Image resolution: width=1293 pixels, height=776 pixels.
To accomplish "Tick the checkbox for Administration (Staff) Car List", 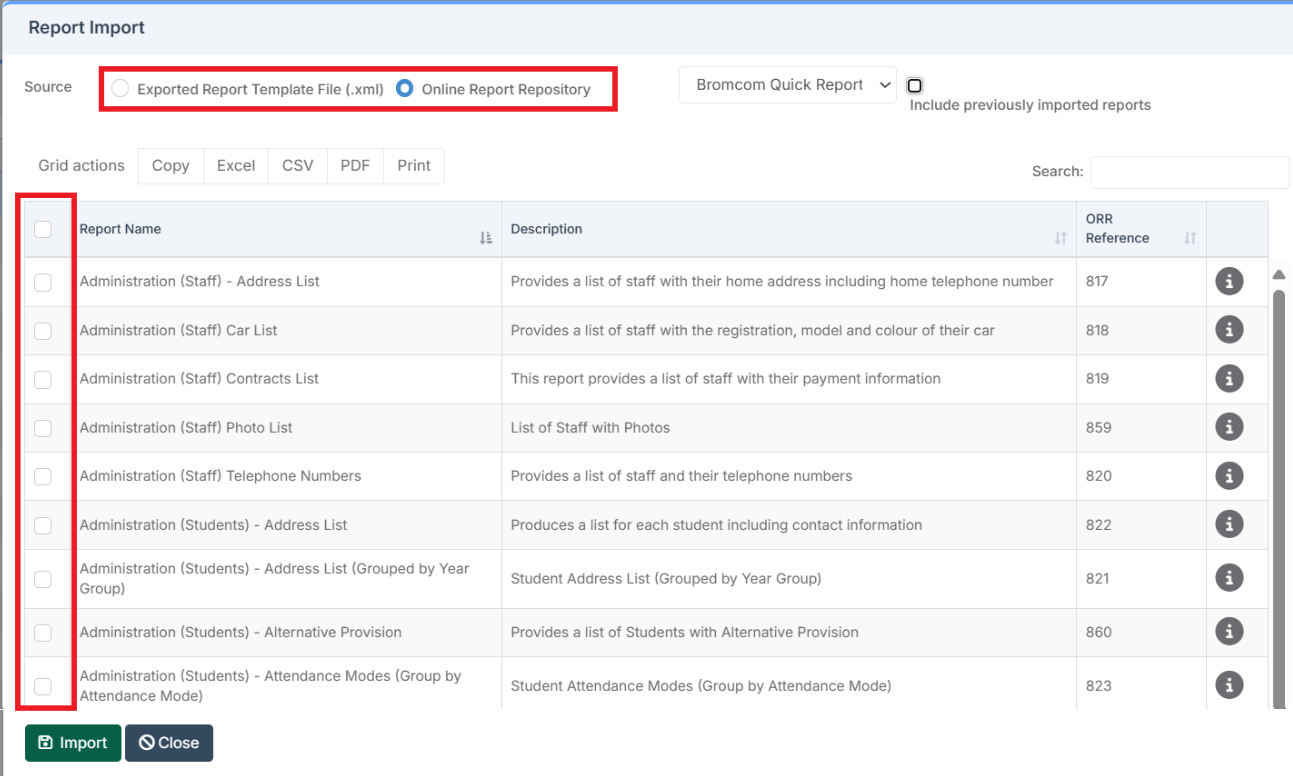I will (x=43, y=330).
